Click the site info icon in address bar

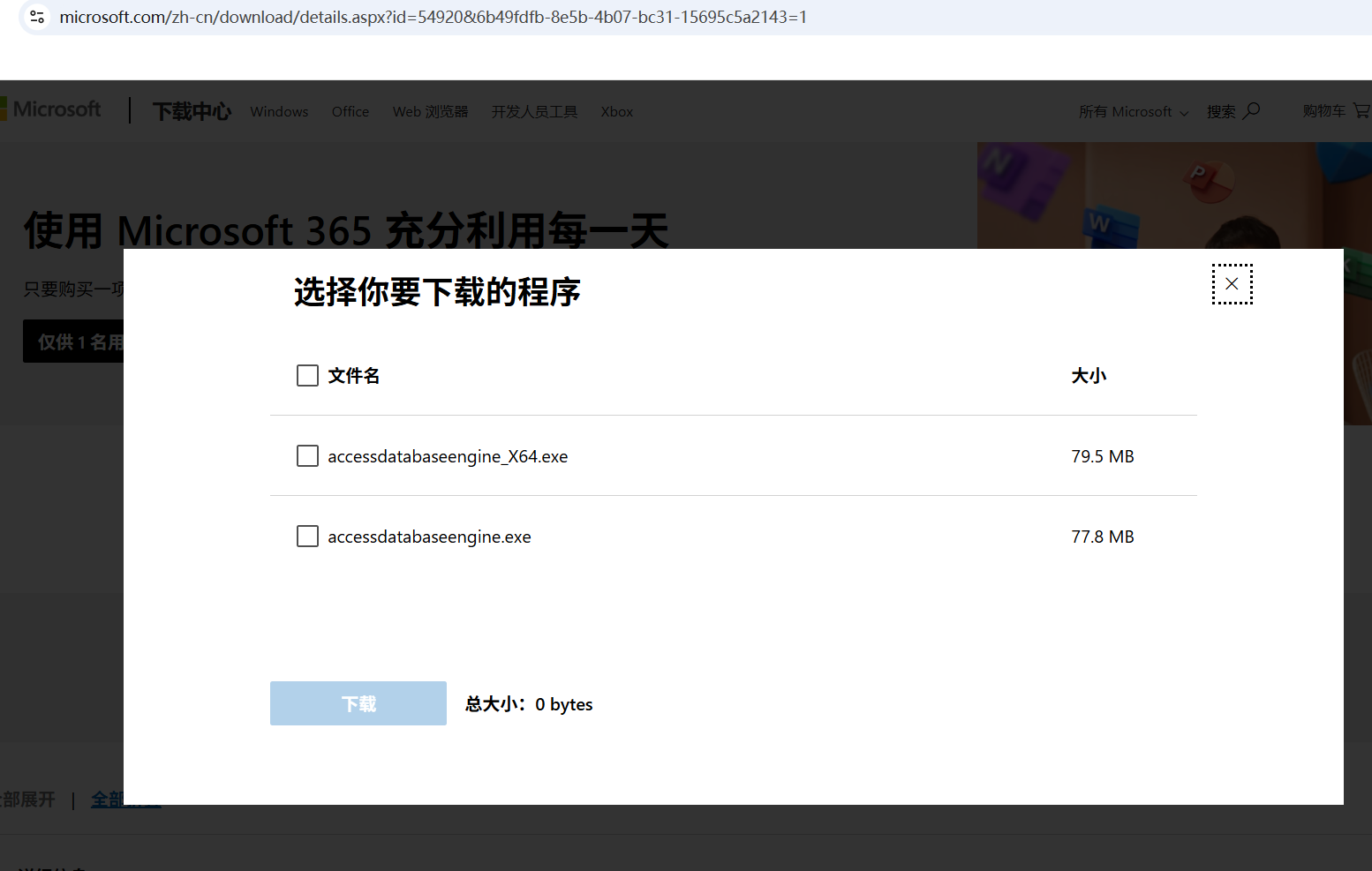37,17
